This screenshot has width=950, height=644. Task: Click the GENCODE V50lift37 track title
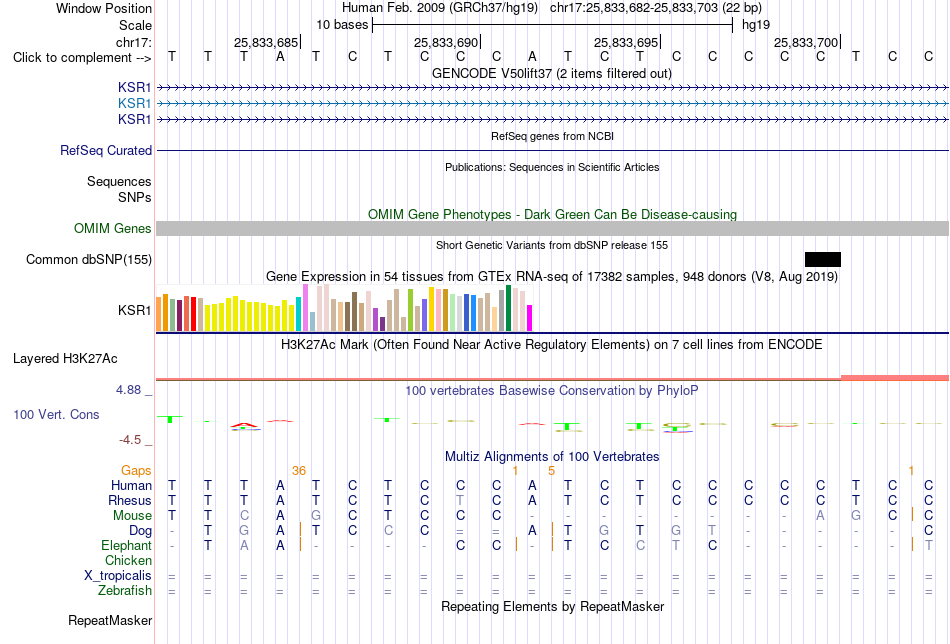click(552, 73)
